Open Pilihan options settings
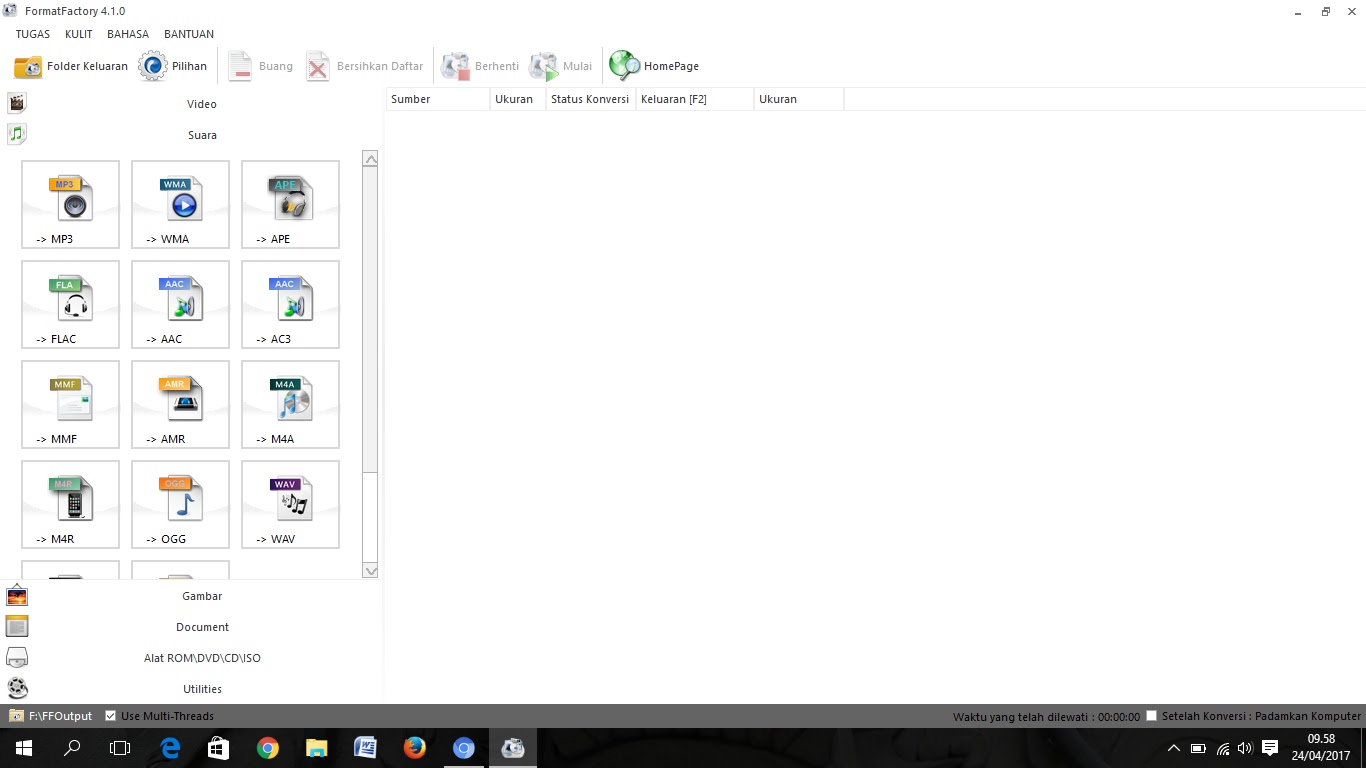This screenshot has width=1366, height=768. pyautogui.click(x=173, y=66)
